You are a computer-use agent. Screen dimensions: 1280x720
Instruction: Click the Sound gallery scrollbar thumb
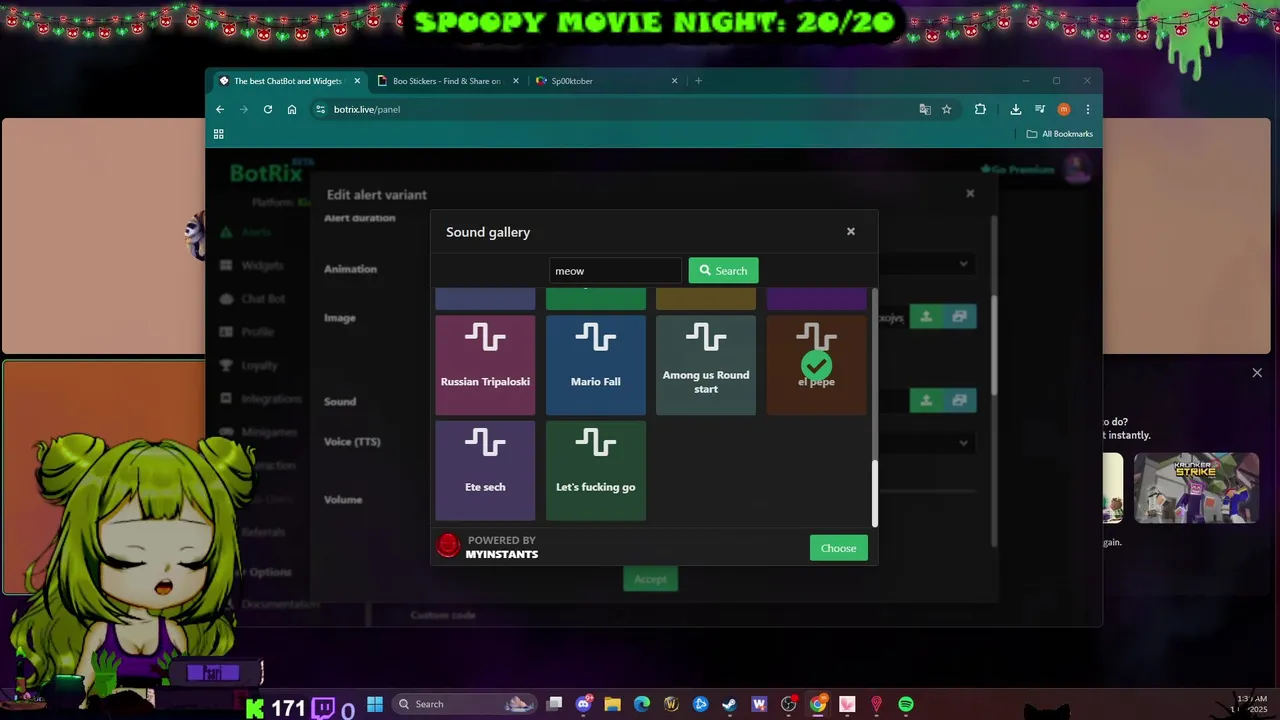[875, 493]
